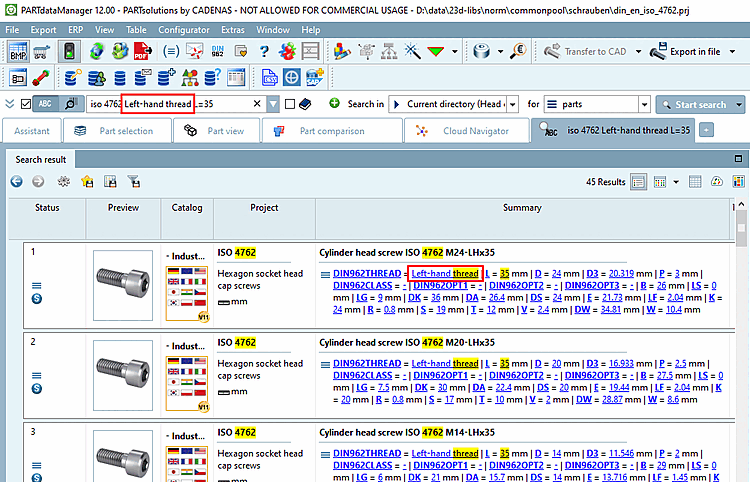Toggle the checkbox beside the book icon
This screenshot has height=482, width=750.
click(x=290, y=104)
